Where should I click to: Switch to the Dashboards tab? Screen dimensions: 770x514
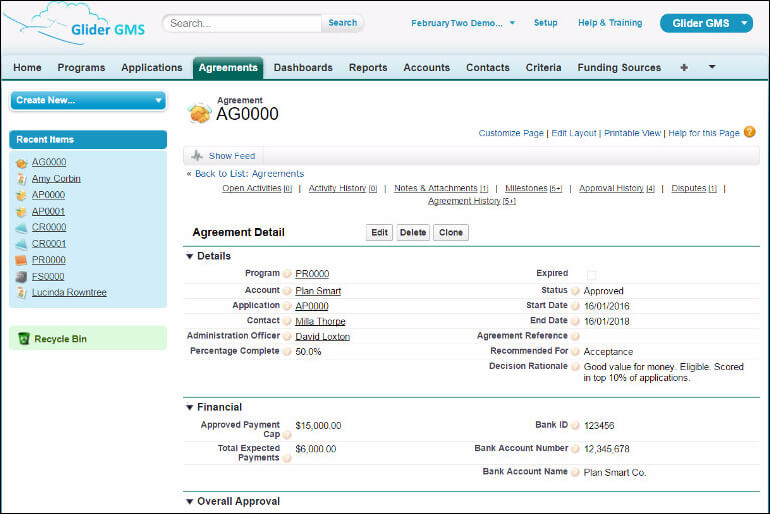pyautogui.click(x=303, y=68)
